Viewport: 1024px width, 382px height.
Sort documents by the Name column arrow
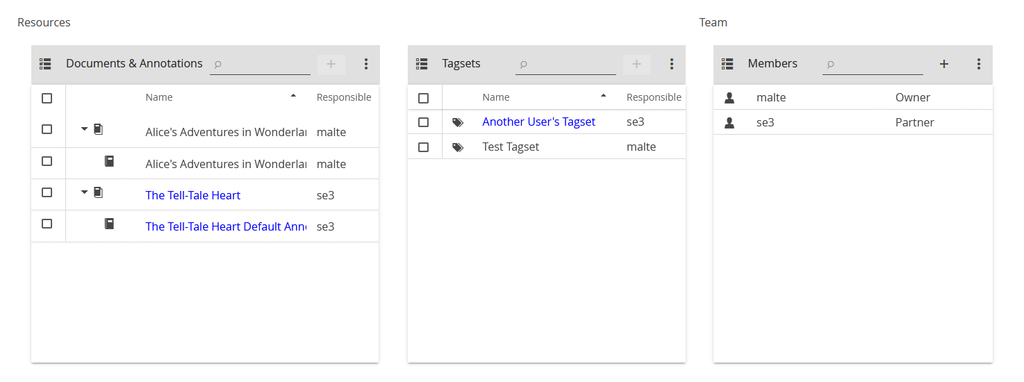[293, 96]
